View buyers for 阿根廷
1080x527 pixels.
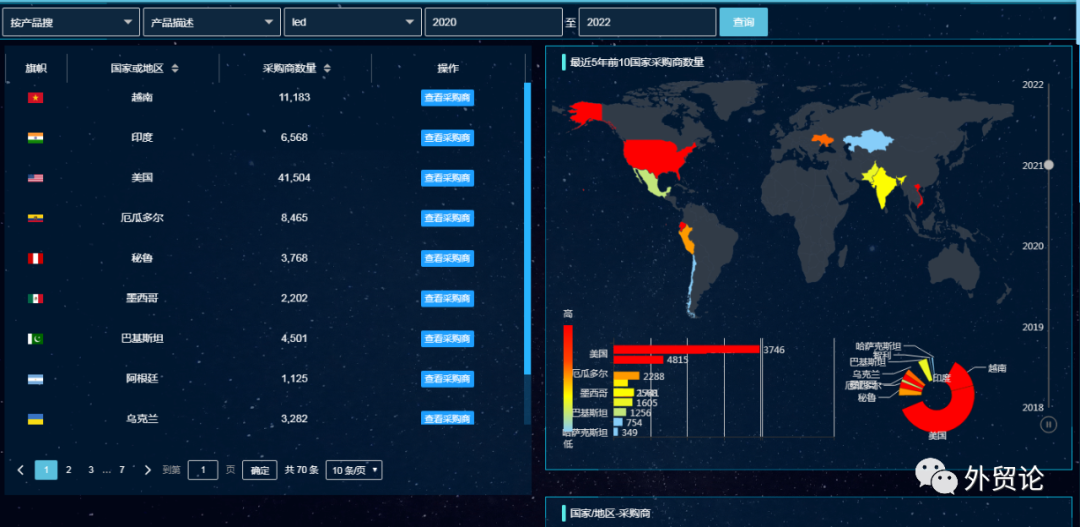[x=447, y=379]
